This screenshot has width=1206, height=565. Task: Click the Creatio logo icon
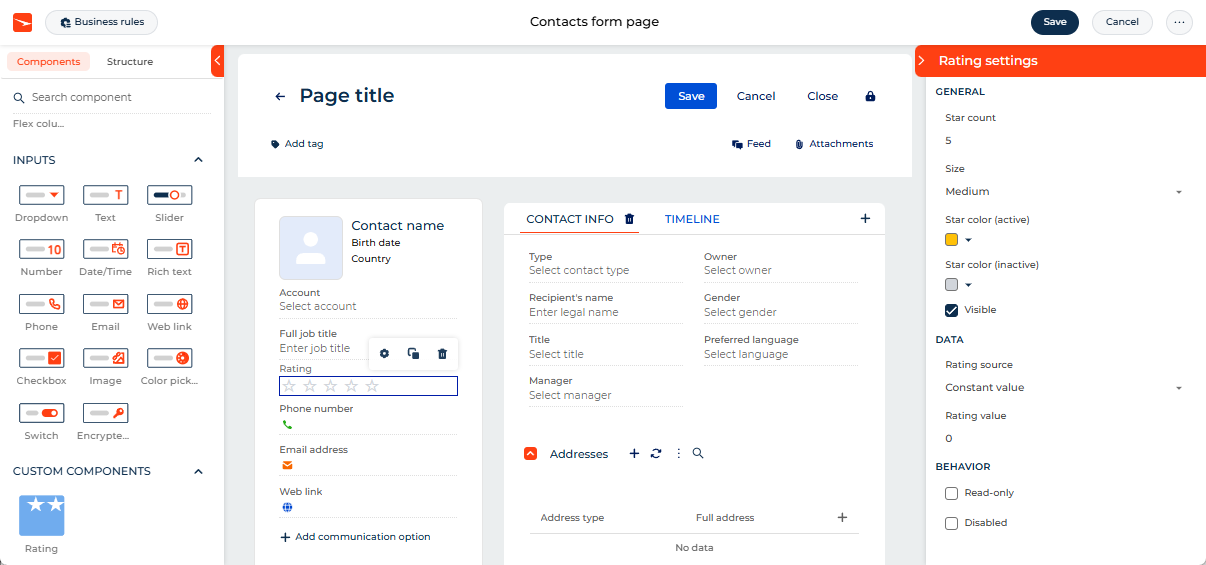click(23, 22)
